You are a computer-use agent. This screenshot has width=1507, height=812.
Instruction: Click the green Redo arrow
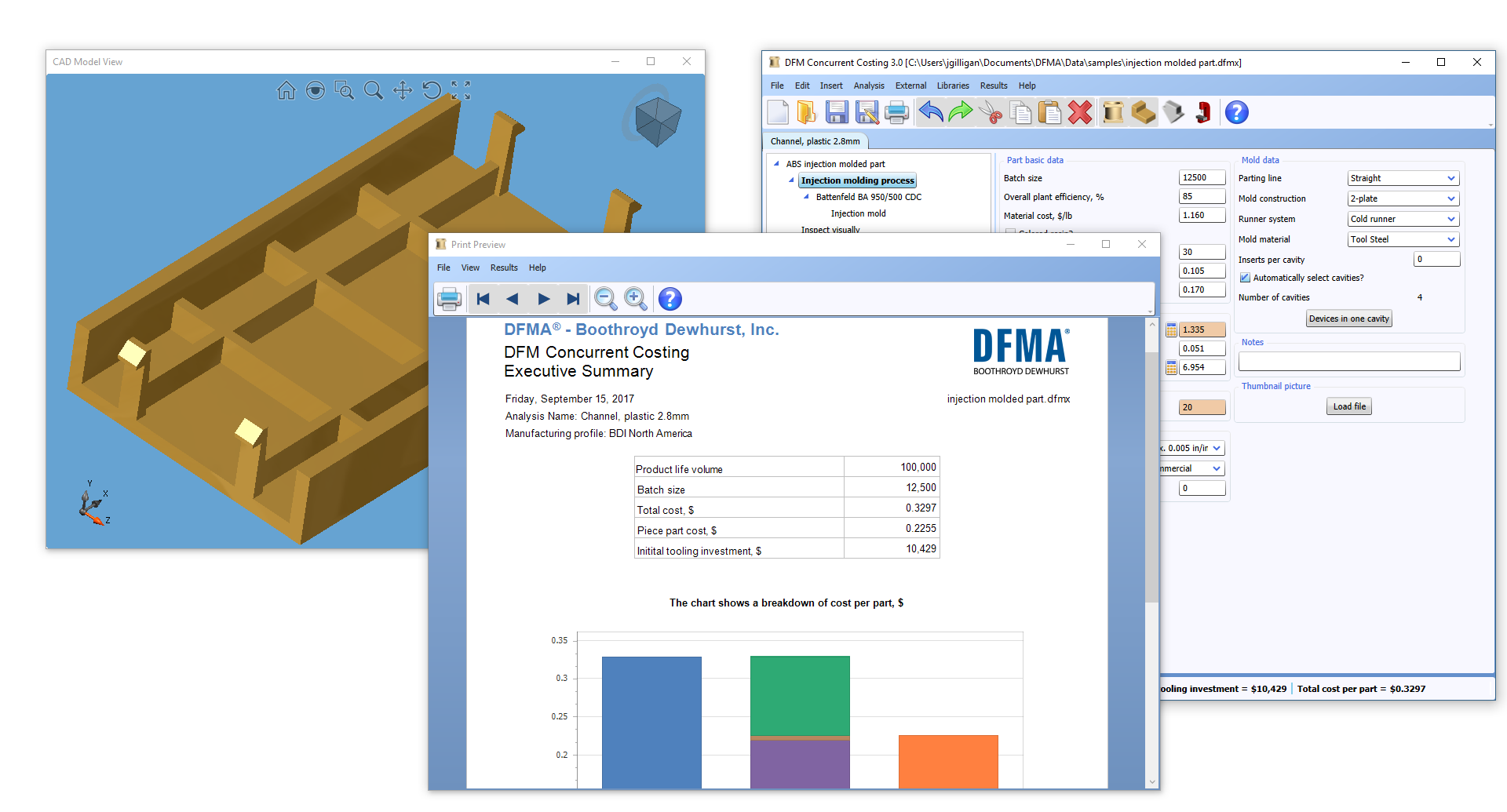coord(961,113)
